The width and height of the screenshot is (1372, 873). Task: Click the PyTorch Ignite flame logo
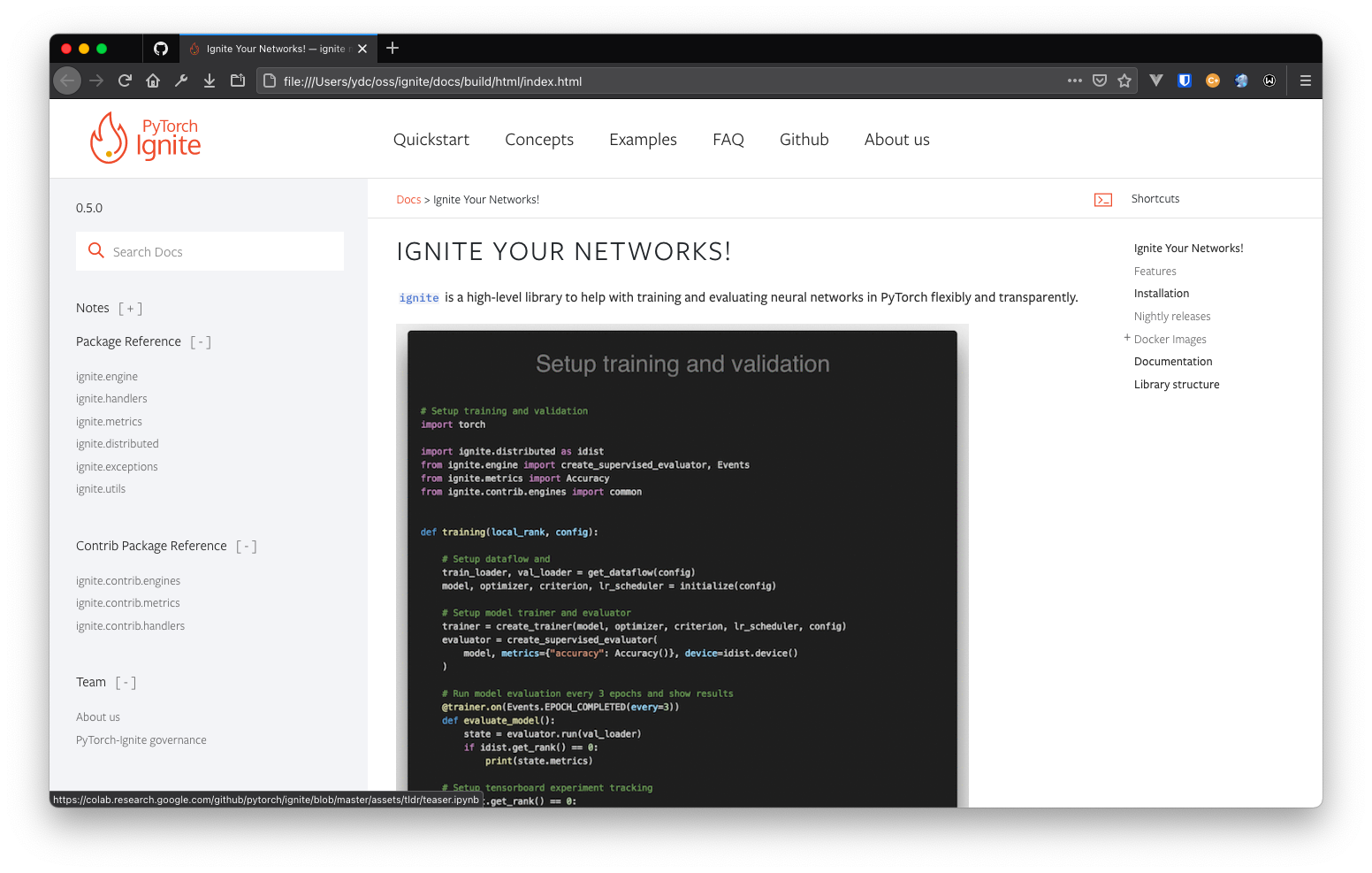[x=146, y=138]
